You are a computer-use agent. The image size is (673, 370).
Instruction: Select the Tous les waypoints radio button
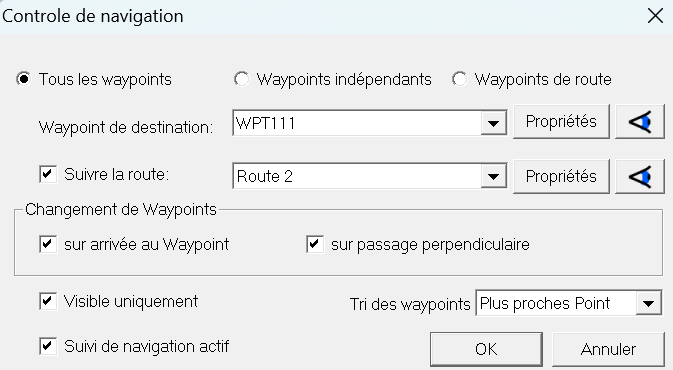tap(24, 79)
